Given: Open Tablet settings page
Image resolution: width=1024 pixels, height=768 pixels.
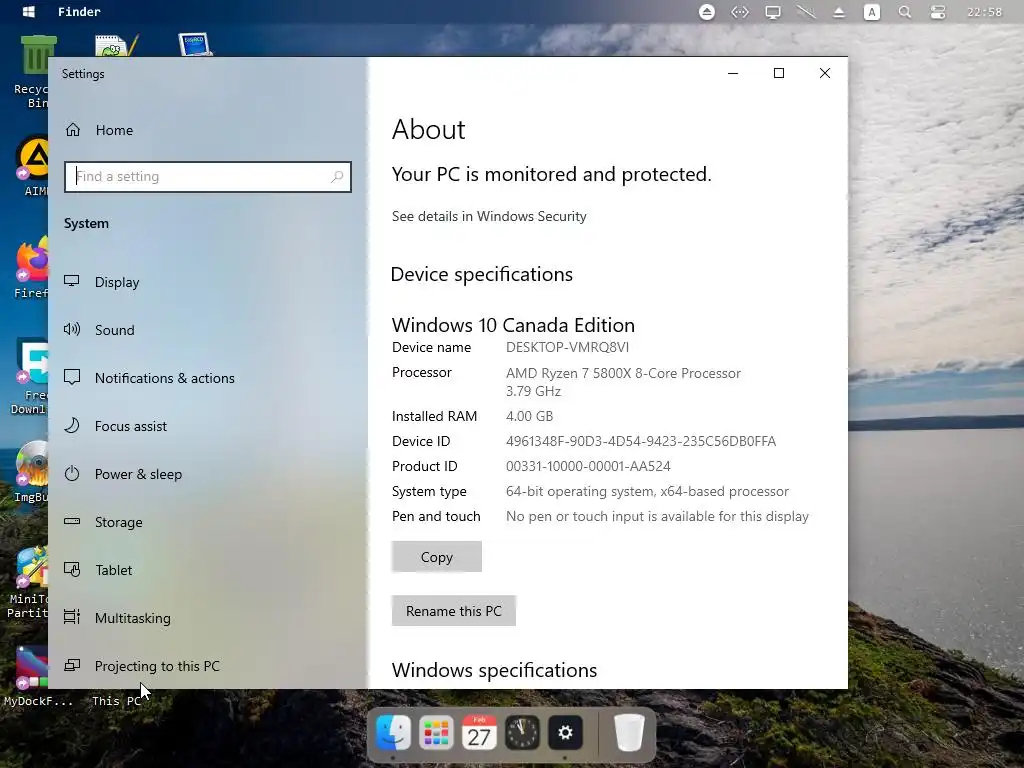Looking at the screenshot, I should (114, 570).
